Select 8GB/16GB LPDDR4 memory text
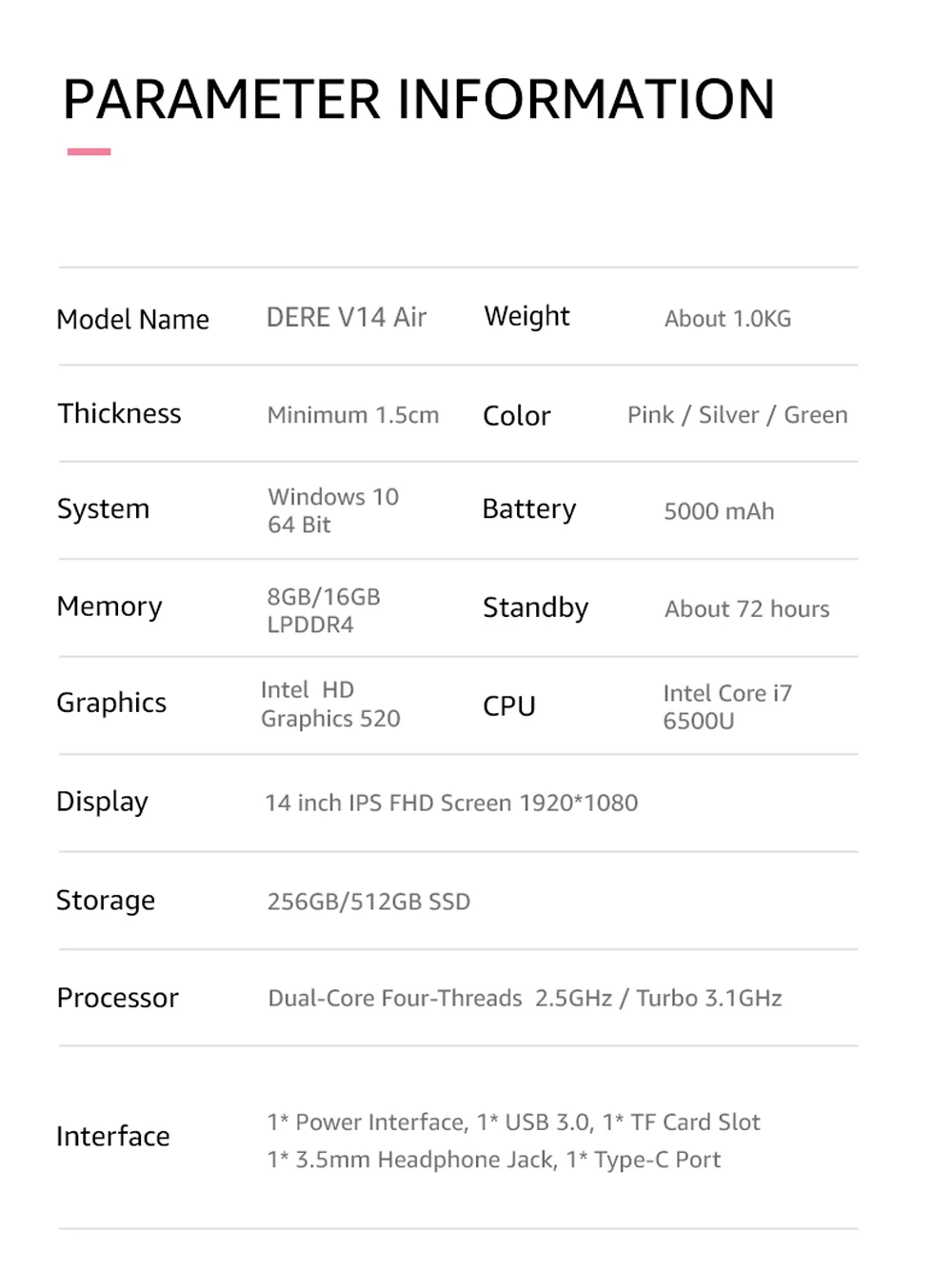This screenshot has height=1271, width=952. tap(323, 610)
